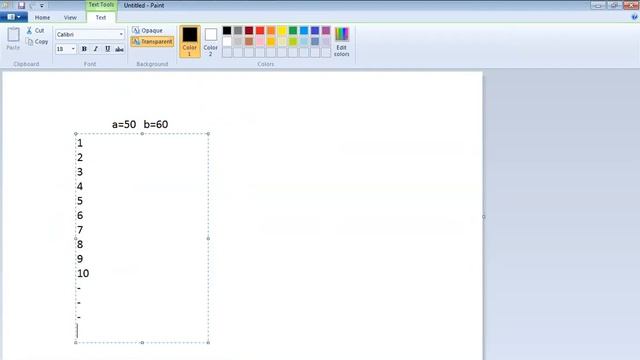Pick the rose pink color swatch
The height and width of the screenshot is (360, 640).
coord(260,42)
